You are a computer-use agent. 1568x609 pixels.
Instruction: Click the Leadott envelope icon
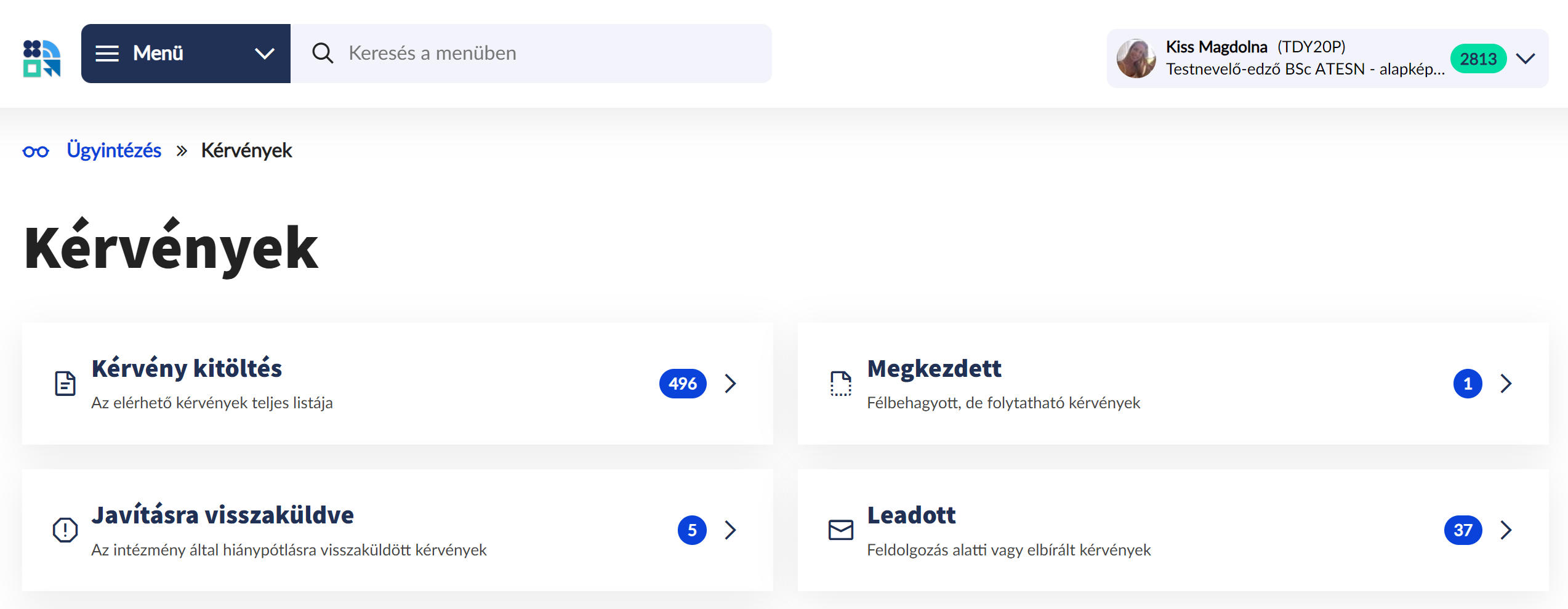840,530
